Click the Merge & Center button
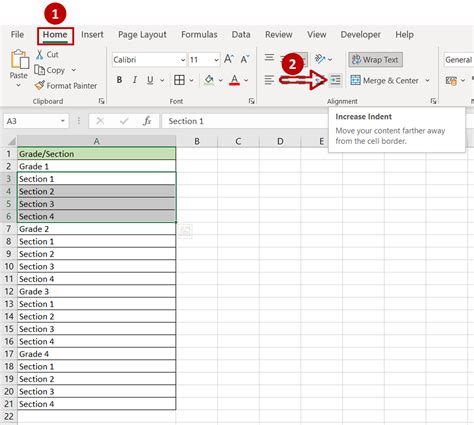Screen dimensions: 474x425 [384, 80]
